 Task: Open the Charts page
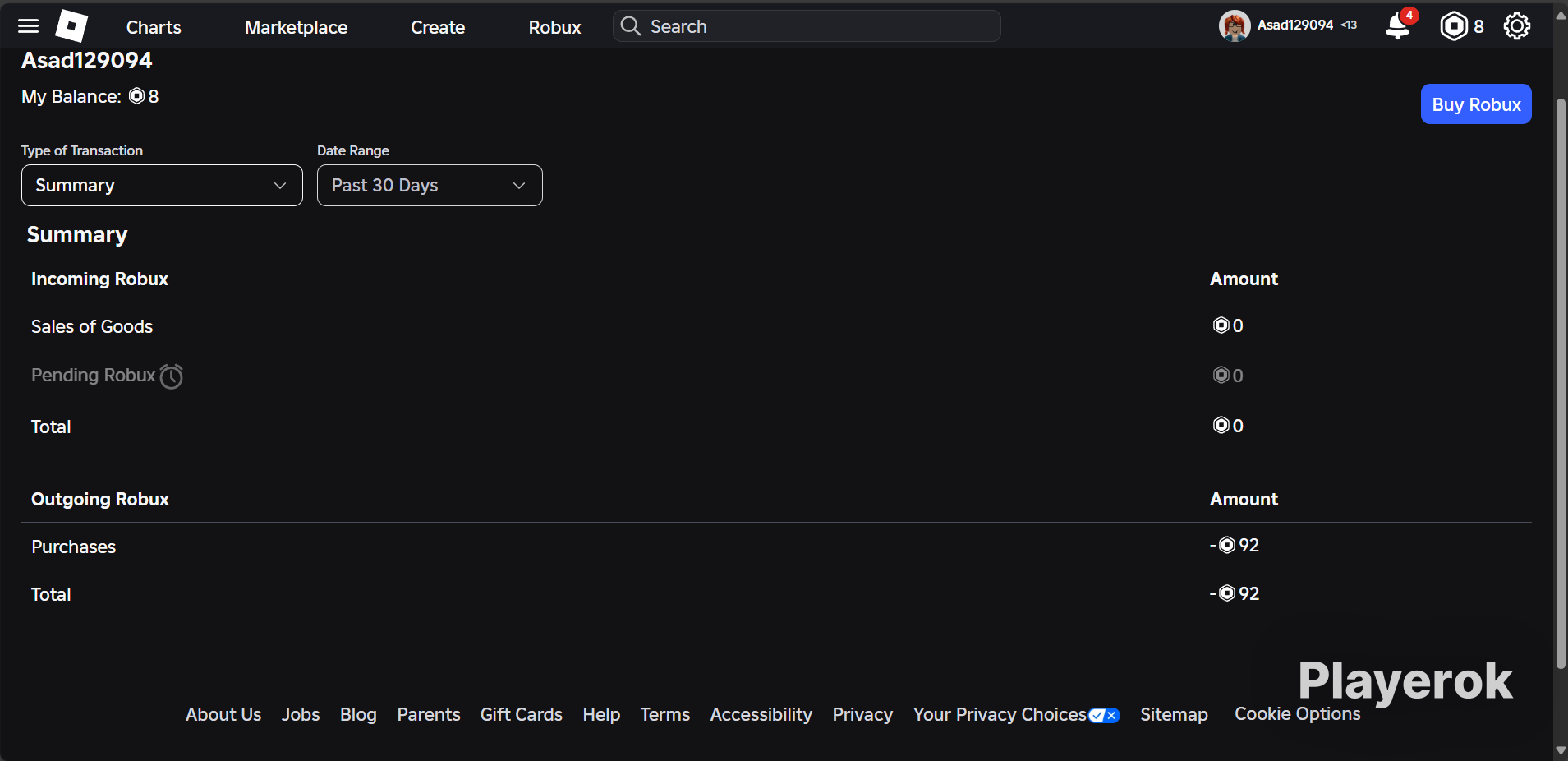tap(154, 27)
